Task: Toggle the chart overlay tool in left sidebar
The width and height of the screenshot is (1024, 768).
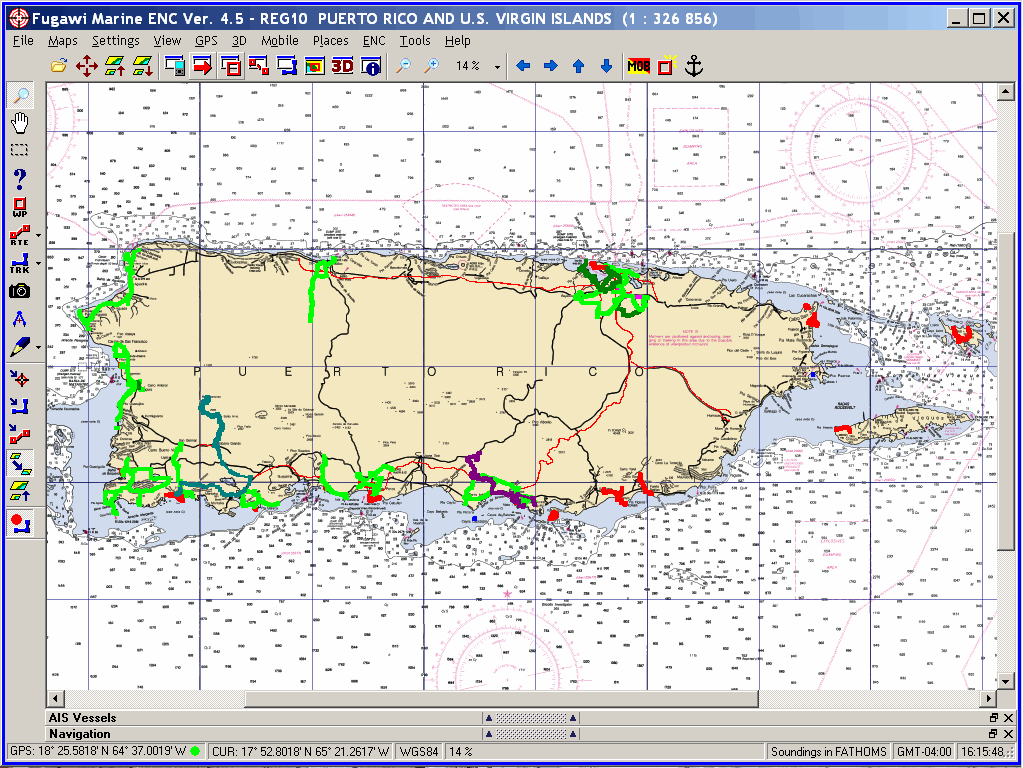Action: (x=20, y=462)
